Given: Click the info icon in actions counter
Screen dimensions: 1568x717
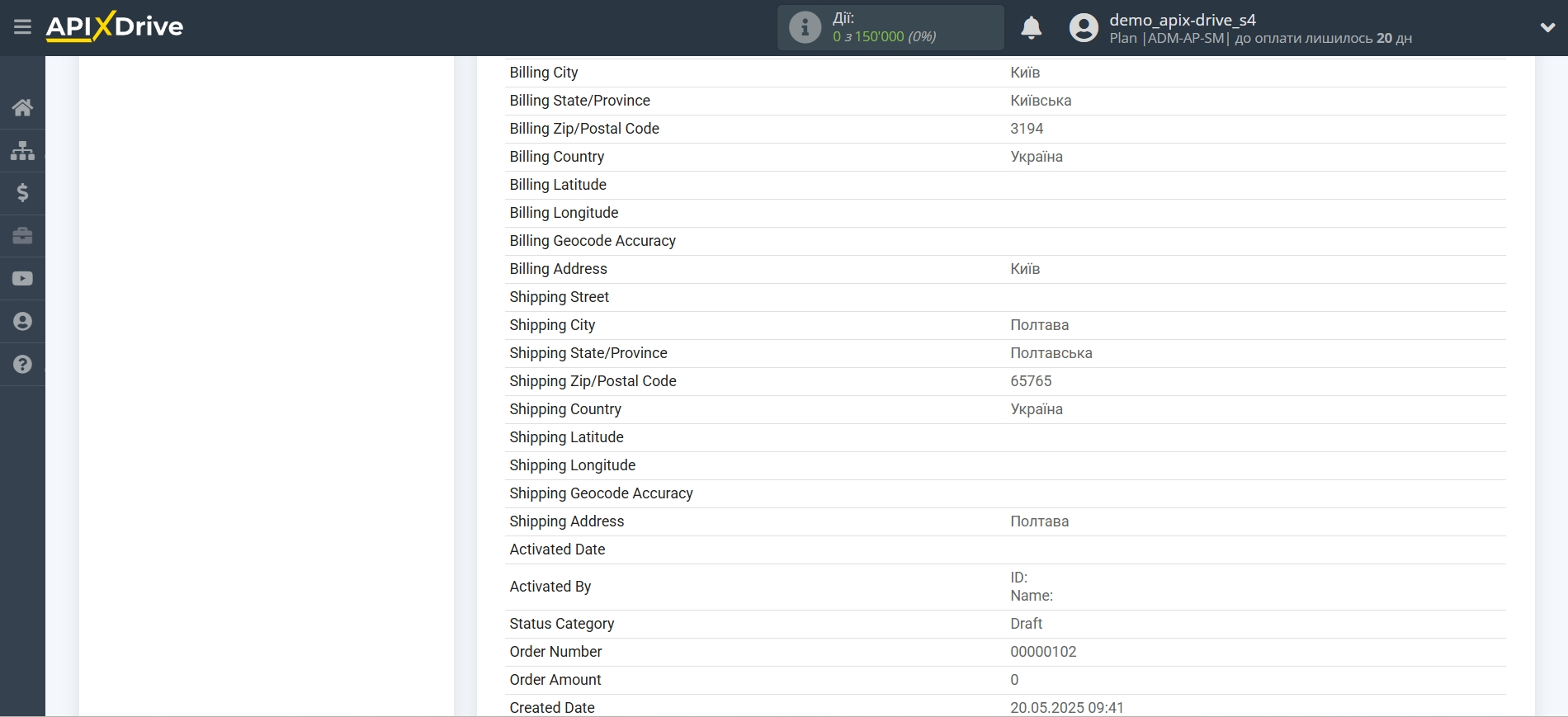Looking at the screenshot, I should coord(805,27).
